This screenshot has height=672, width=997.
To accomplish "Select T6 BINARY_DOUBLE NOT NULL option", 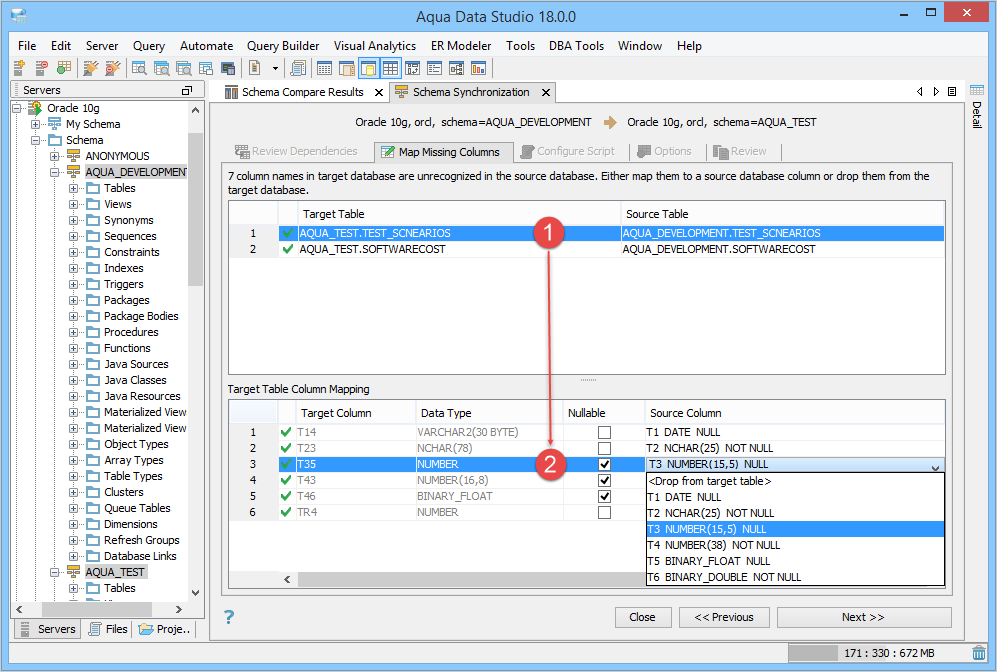I will 795,577.
